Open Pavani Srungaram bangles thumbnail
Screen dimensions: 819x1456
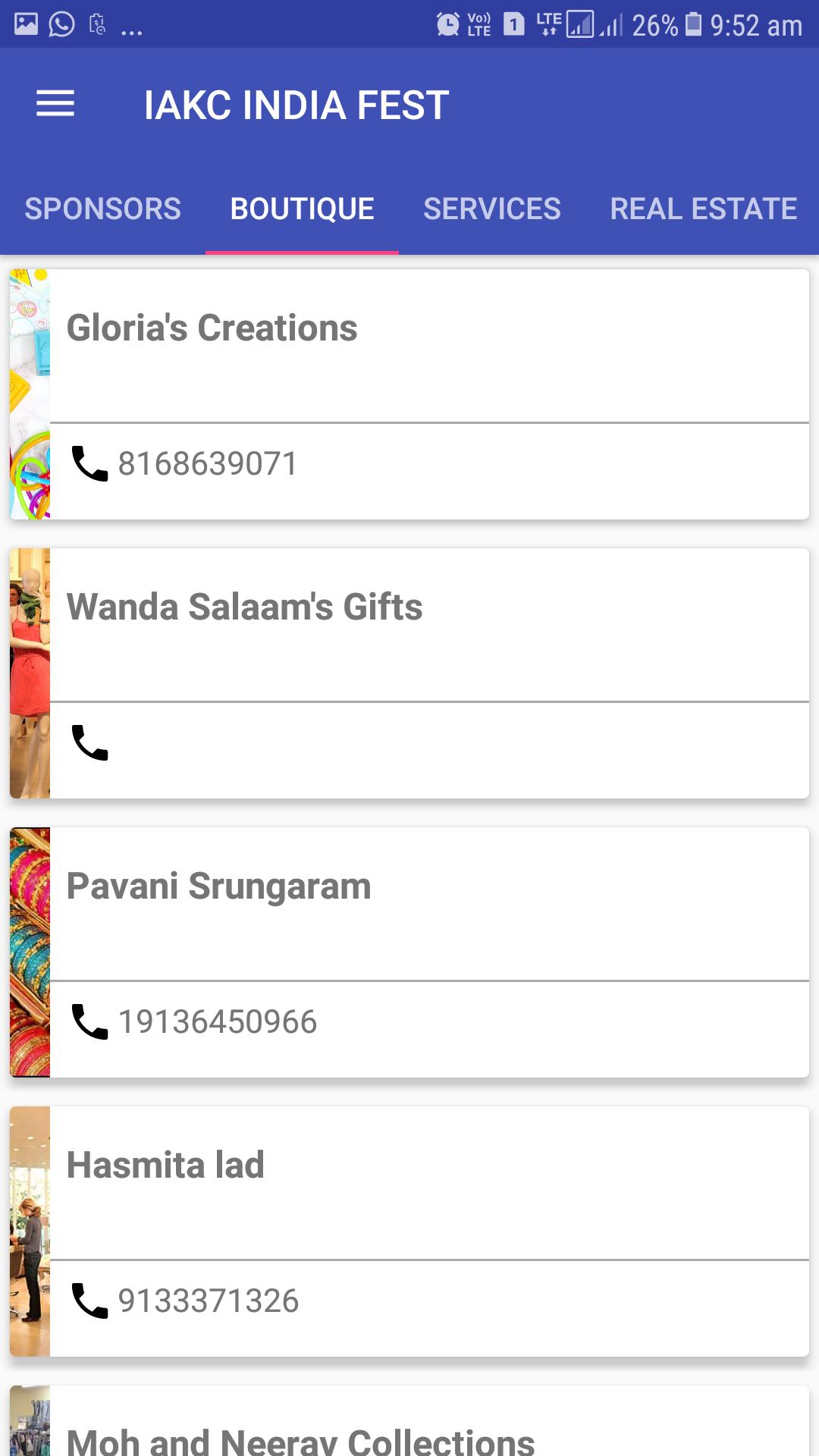pos(30,952)
